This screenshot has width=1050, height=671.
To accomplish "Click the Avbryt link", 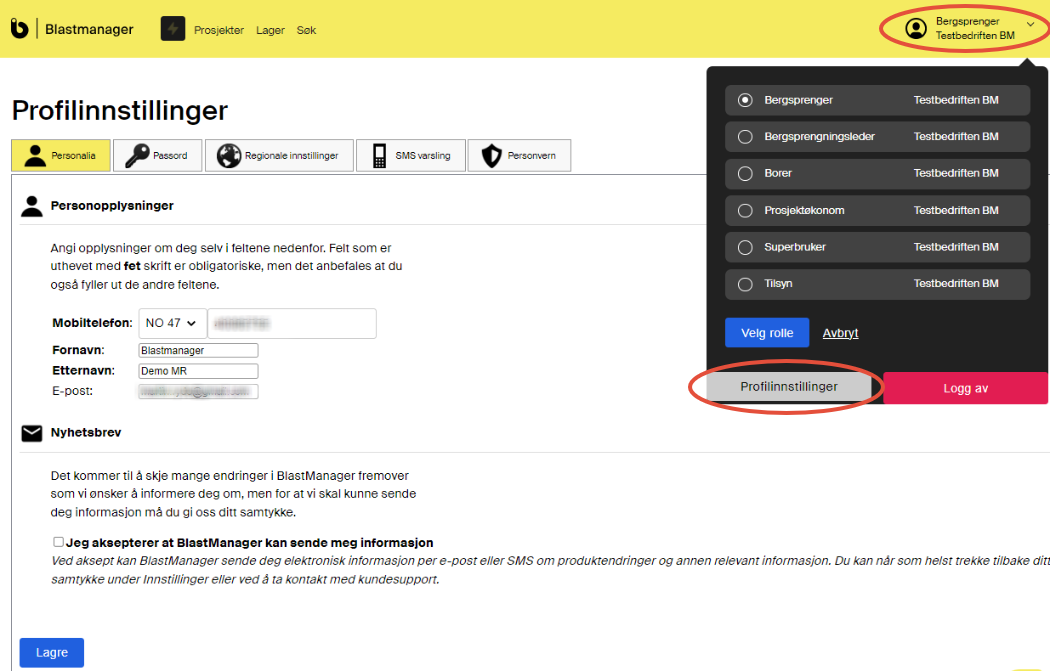I will pyautogui.click(x=840, y=333).
